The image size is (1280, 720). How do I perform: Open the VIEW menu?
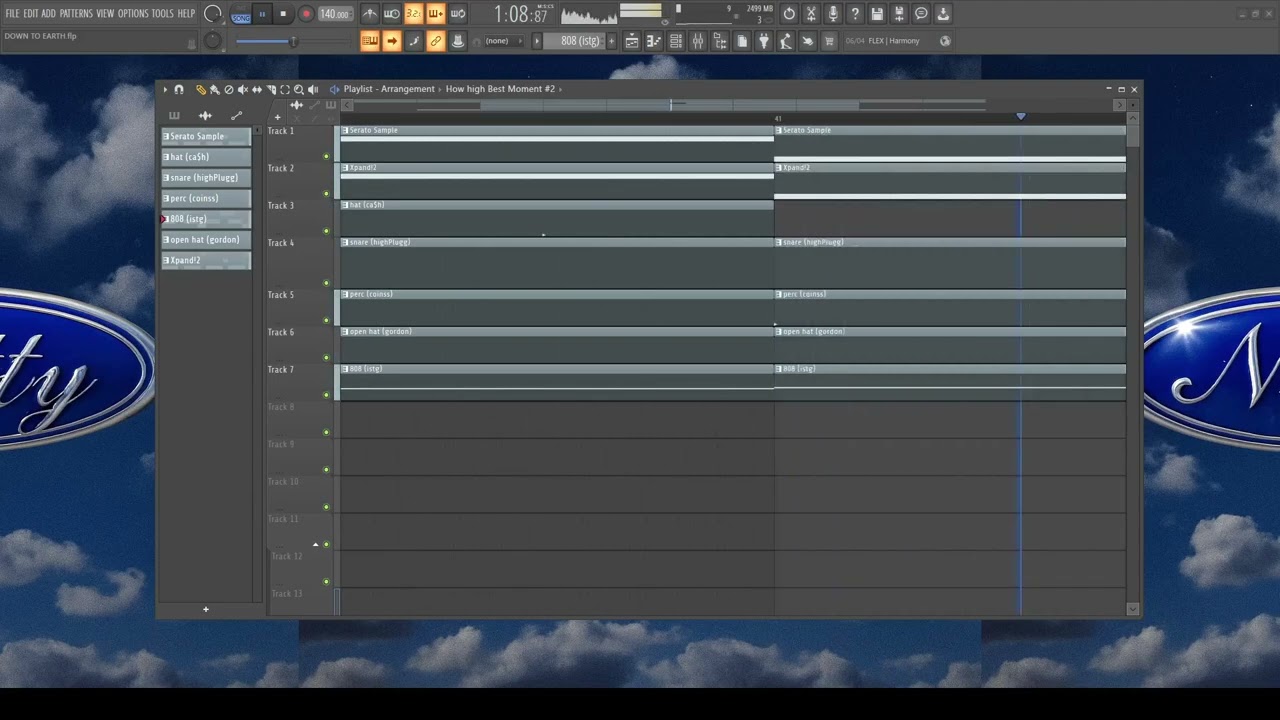pos(105,14)
